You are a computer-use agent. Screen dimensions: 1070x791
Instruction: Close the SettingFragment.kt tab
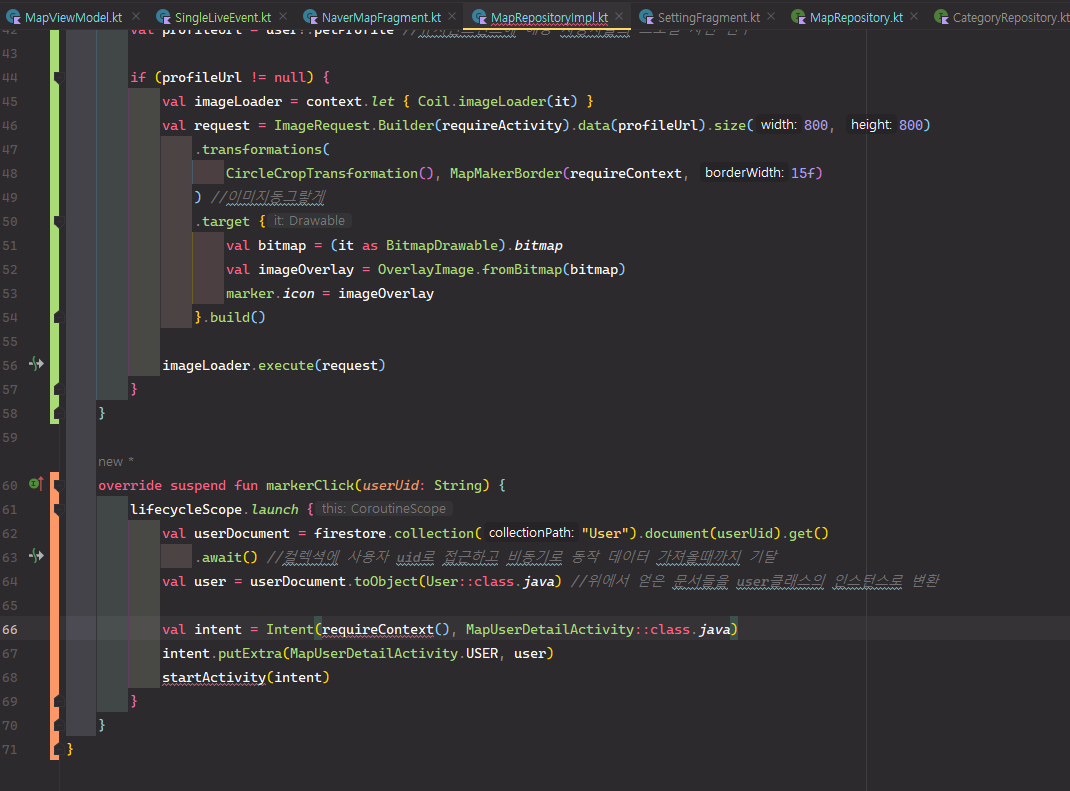click(x=771, y=16)
